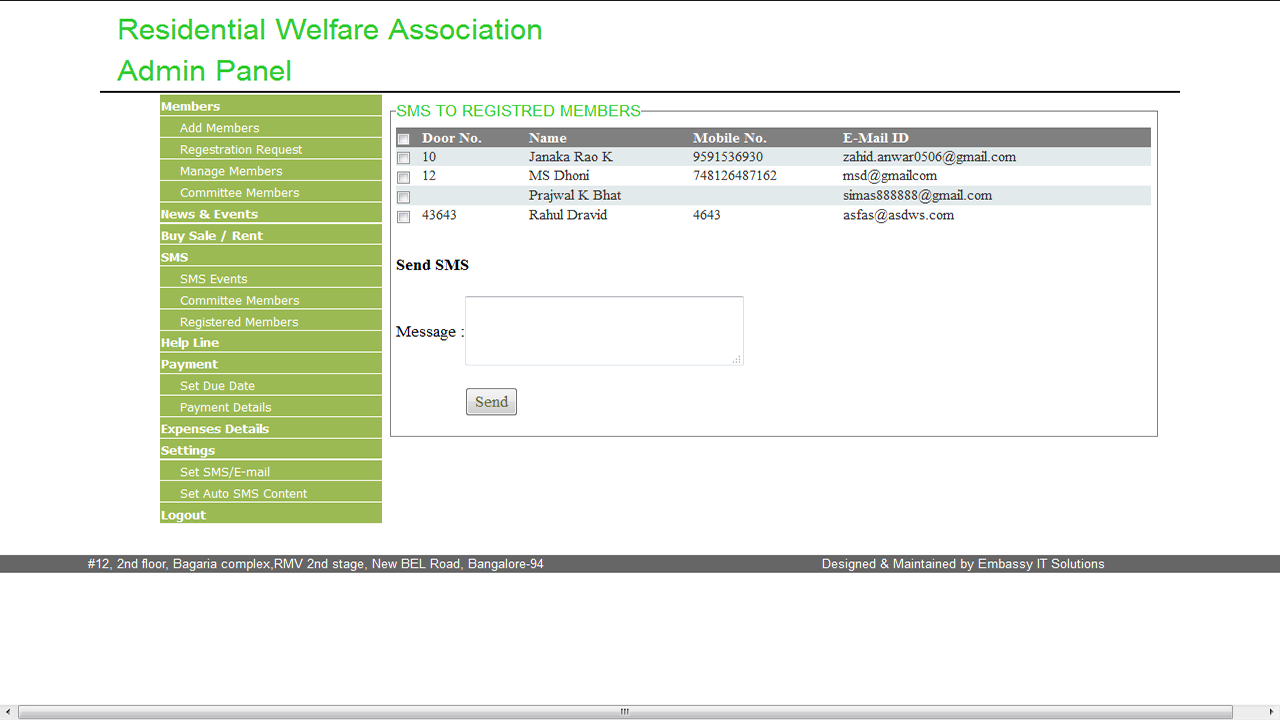This screenshot has height=720, width=1280.
Task: Open News & Events section
Action: 271,214
